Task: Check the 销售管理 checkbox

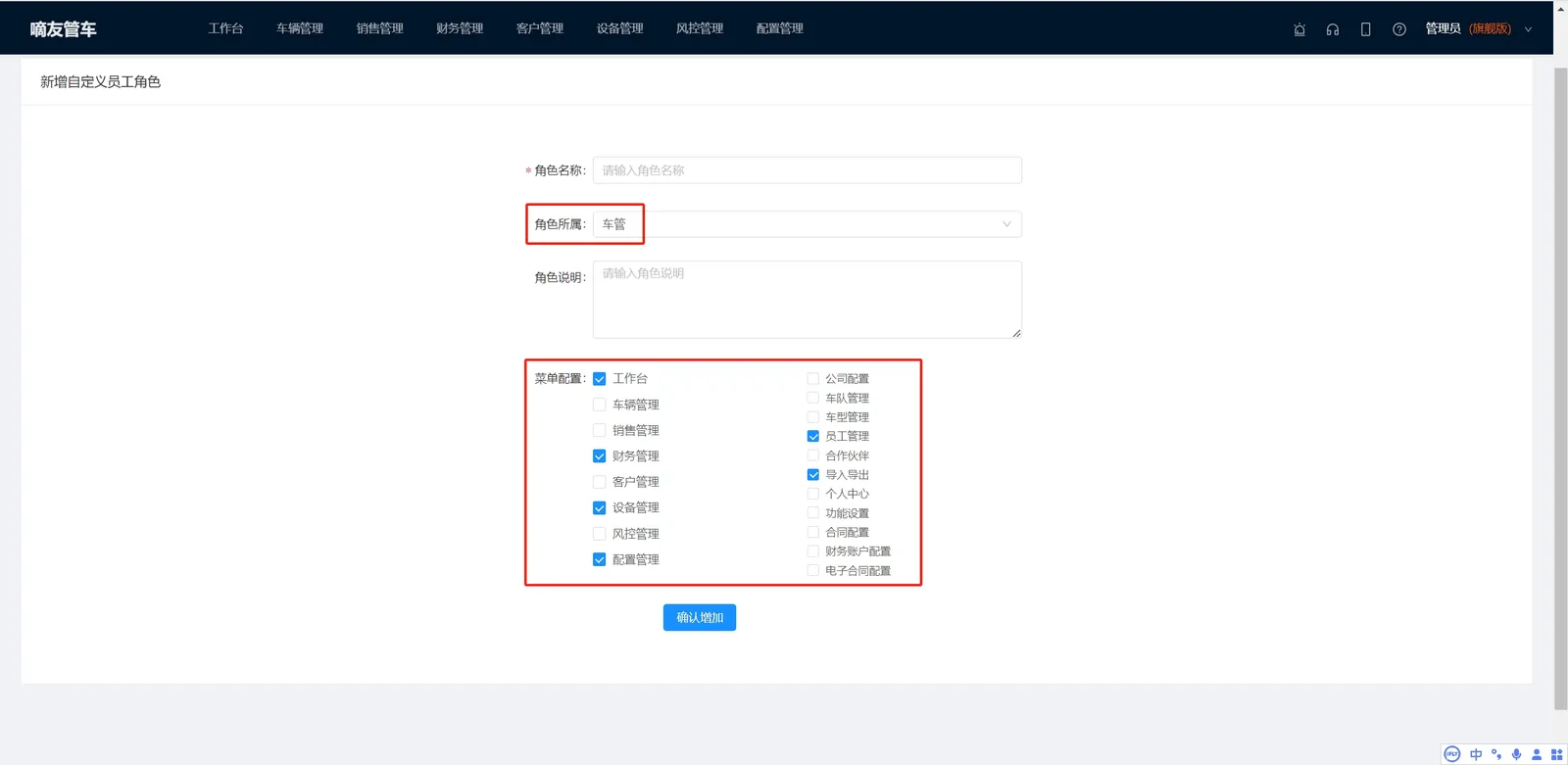Action: click(x=600, y=430)
